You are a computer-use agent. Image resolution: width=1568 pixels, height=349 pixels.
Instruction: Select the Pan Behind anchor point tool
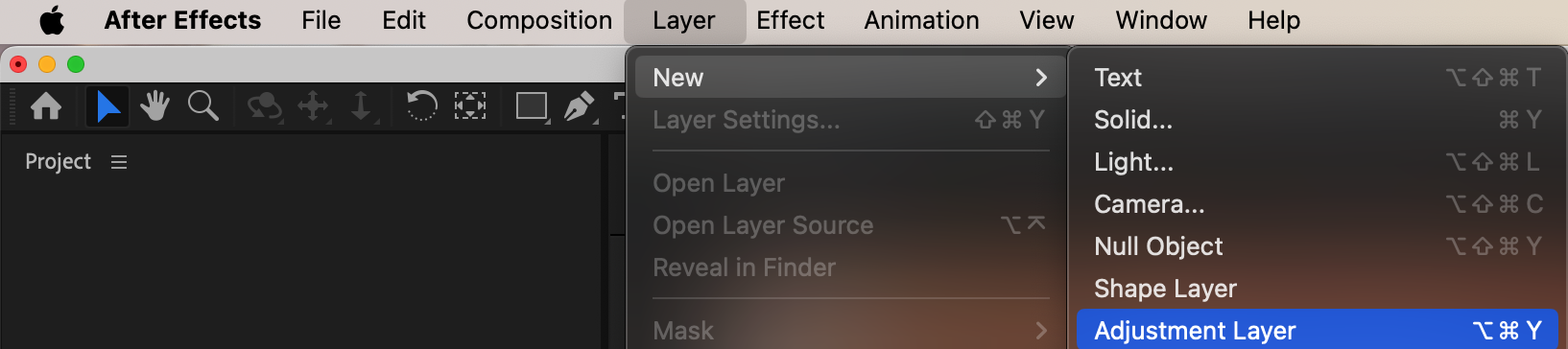tap(469, 105)
